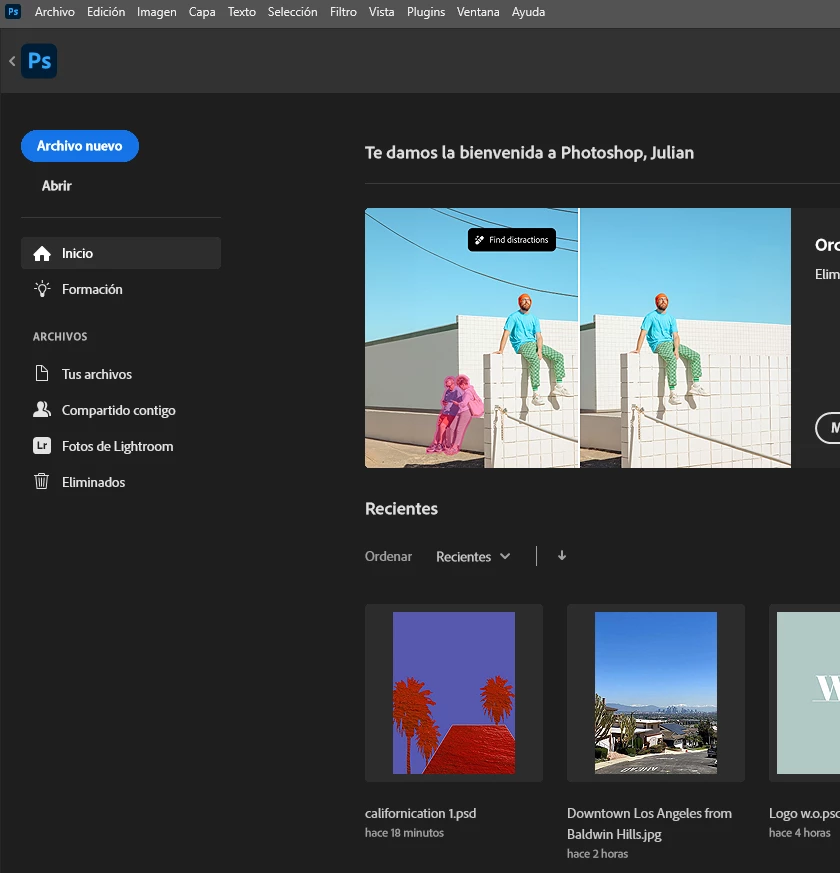Click the welcome heading to Julian
The width and height of the screenshot is (840, 873).
[529, 153]
